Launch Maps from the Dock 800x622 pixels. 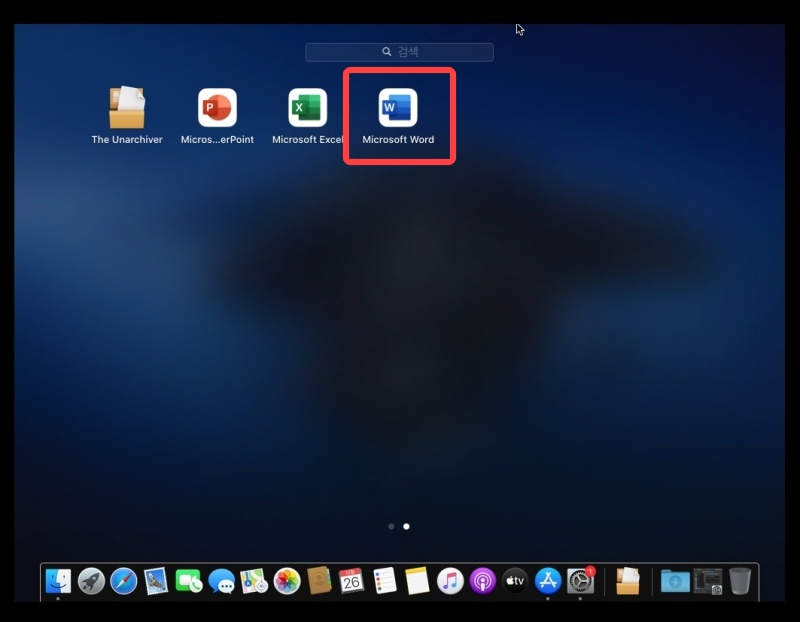click(254, 581)
